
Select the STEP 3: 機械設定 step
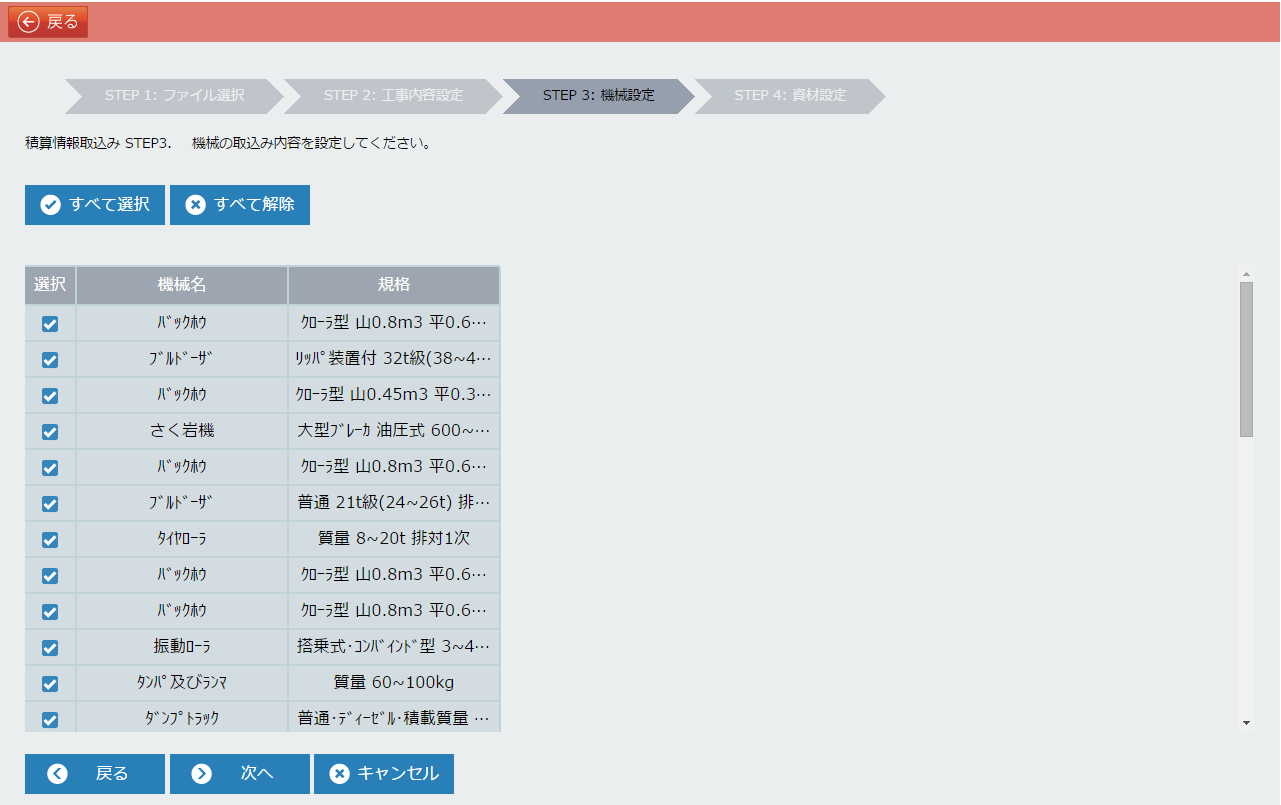pyautogui.click(x=598, y=96)
